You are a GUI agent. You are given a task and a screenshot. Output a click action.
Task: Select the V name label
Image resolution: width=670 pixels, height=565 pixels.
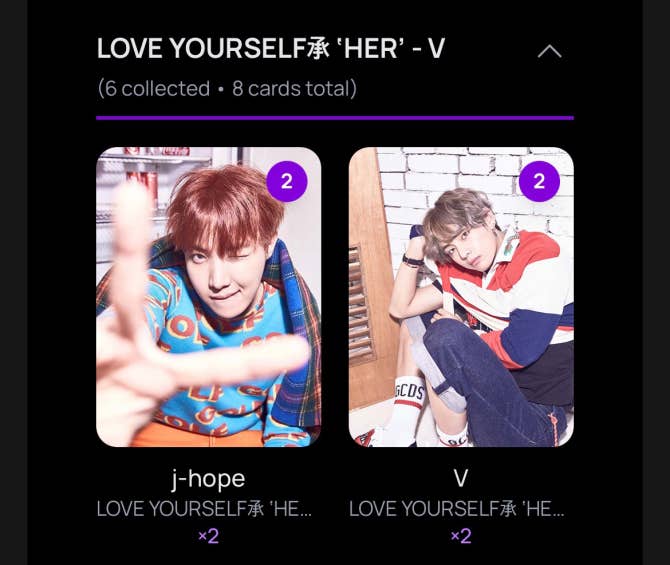[461, 478]
